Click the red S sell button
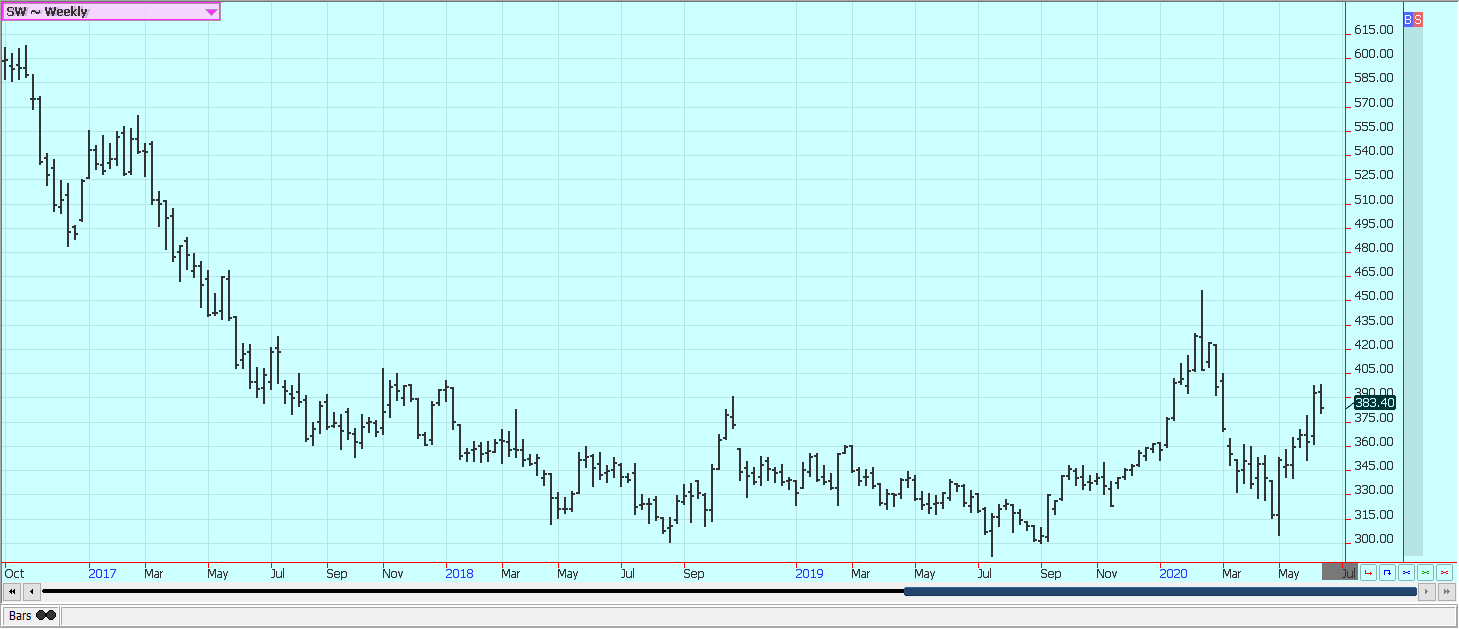1459x629 pixels. pyautogui.click(x=1418, y=20)
